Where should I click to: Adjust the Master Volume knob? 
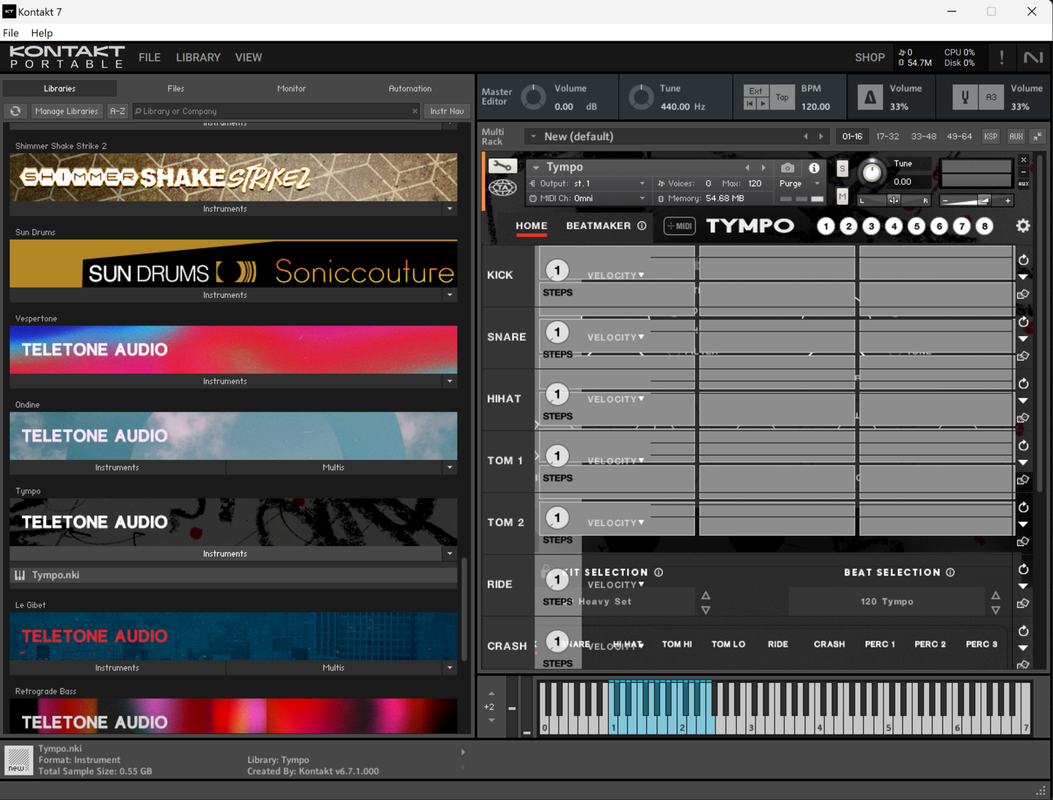click(534, 97)
